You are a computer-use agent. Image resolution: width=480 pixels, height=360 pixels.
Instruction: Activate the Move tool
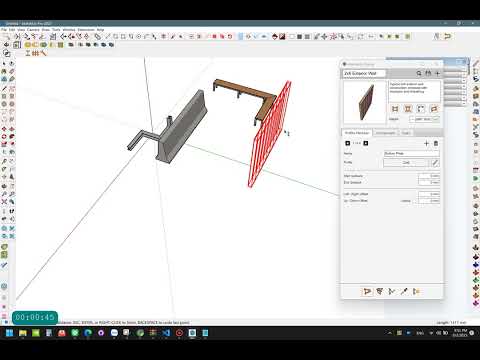pos(4,129)
